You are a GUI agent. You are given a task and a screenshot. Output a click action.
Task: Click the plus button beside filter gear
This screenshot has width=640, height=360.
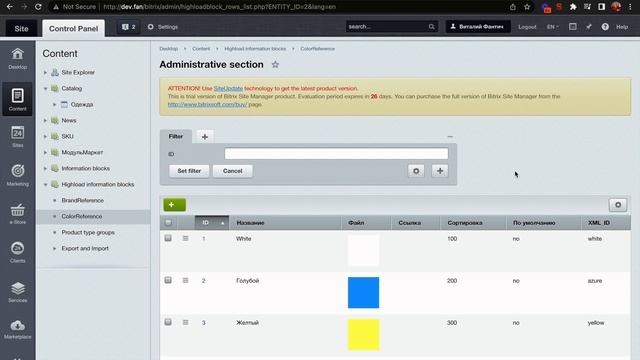440,171
